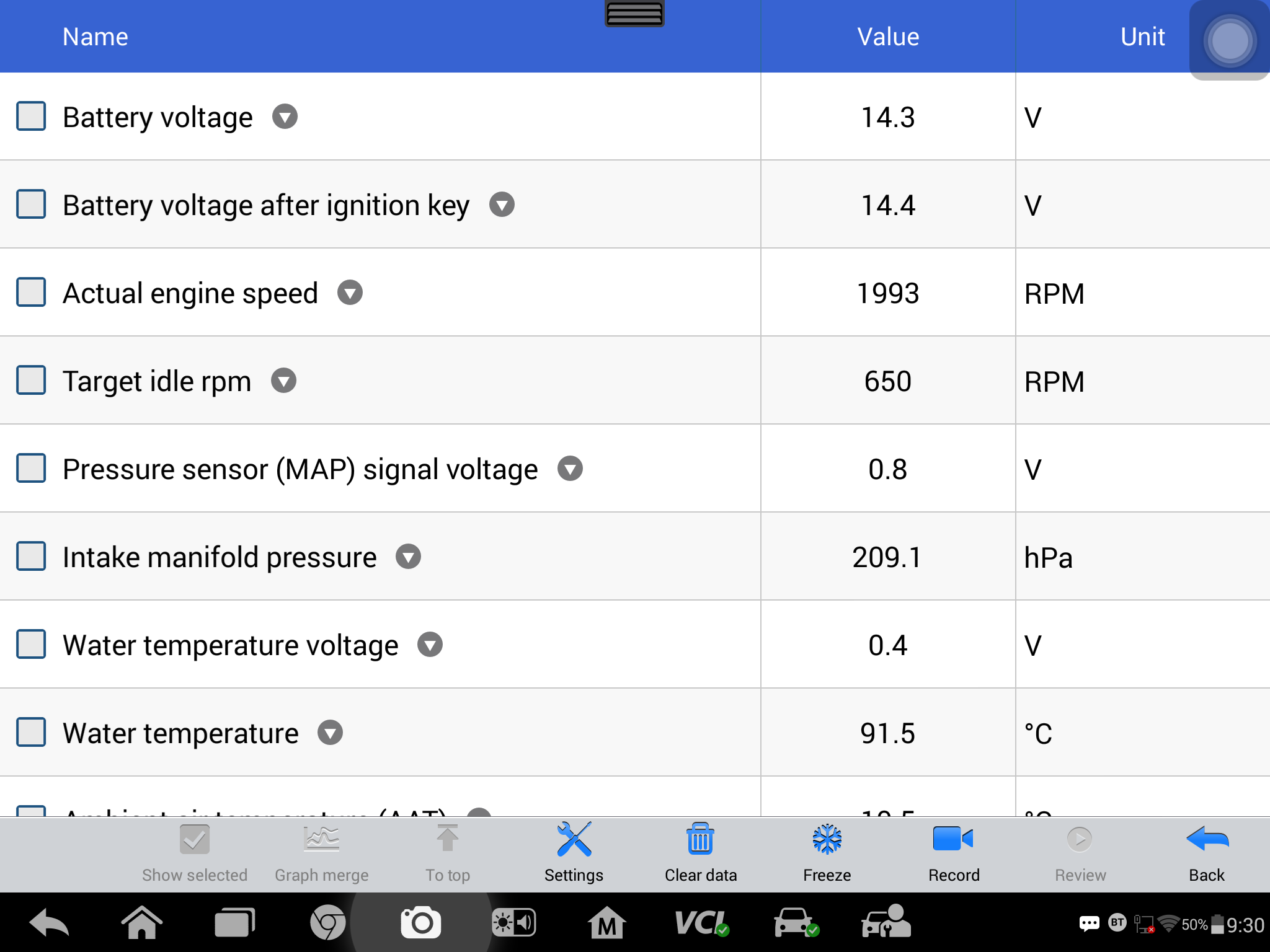Tap the Review button
Screen dimensions: 1270x952
point(1080,852)
